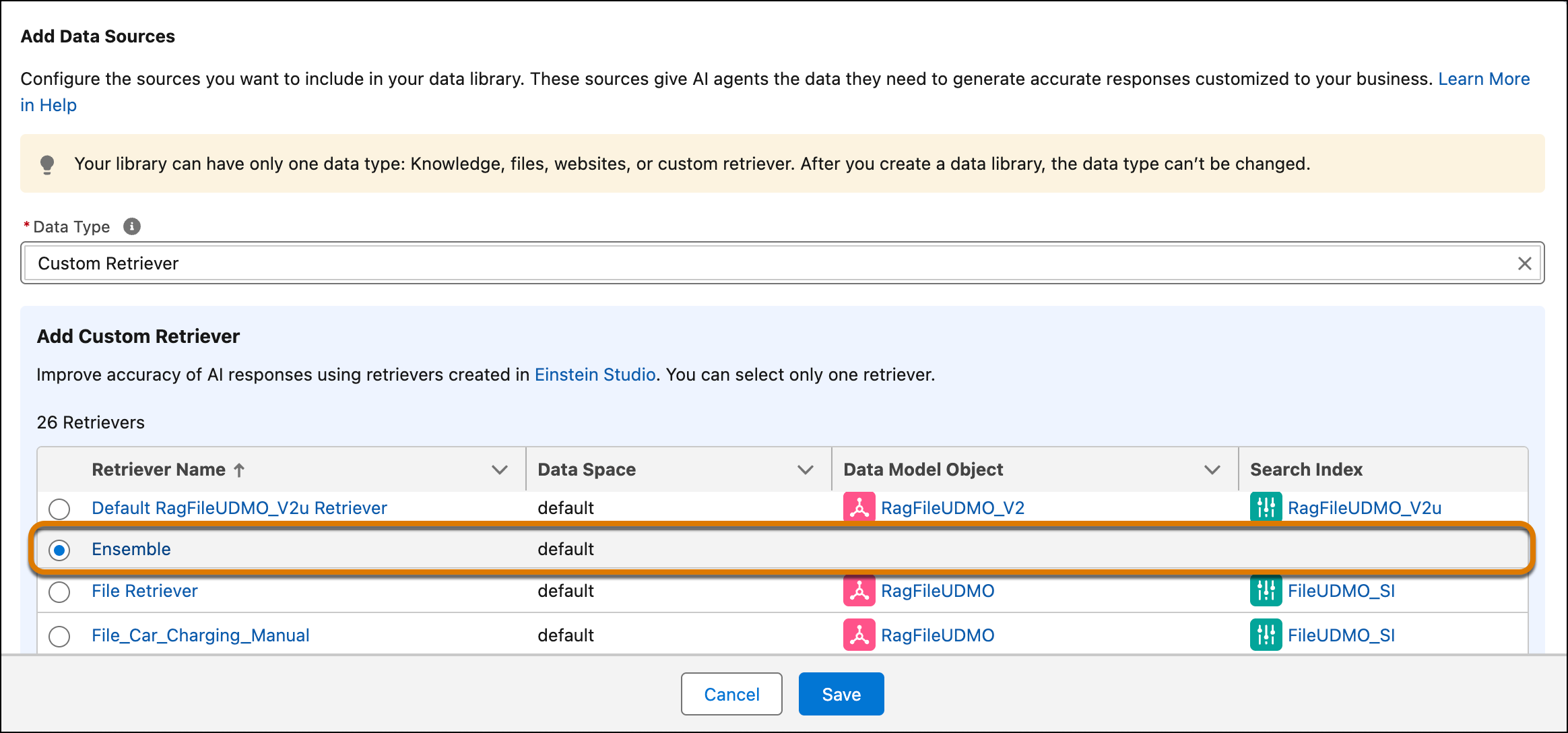
Task: Click the Search Index column header
Action: [1307, 470]
